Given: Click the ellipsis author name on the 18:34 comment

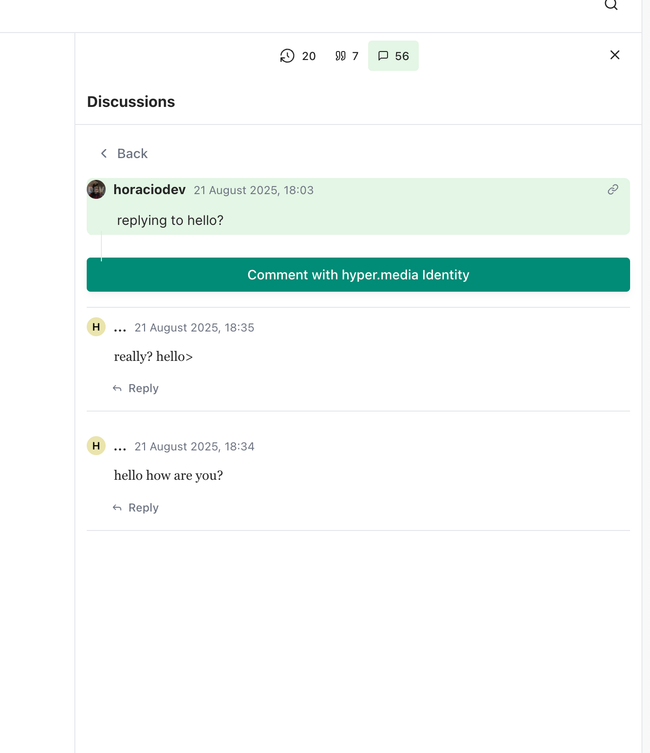Looking at the screenshot, I should tap(120, 447).
